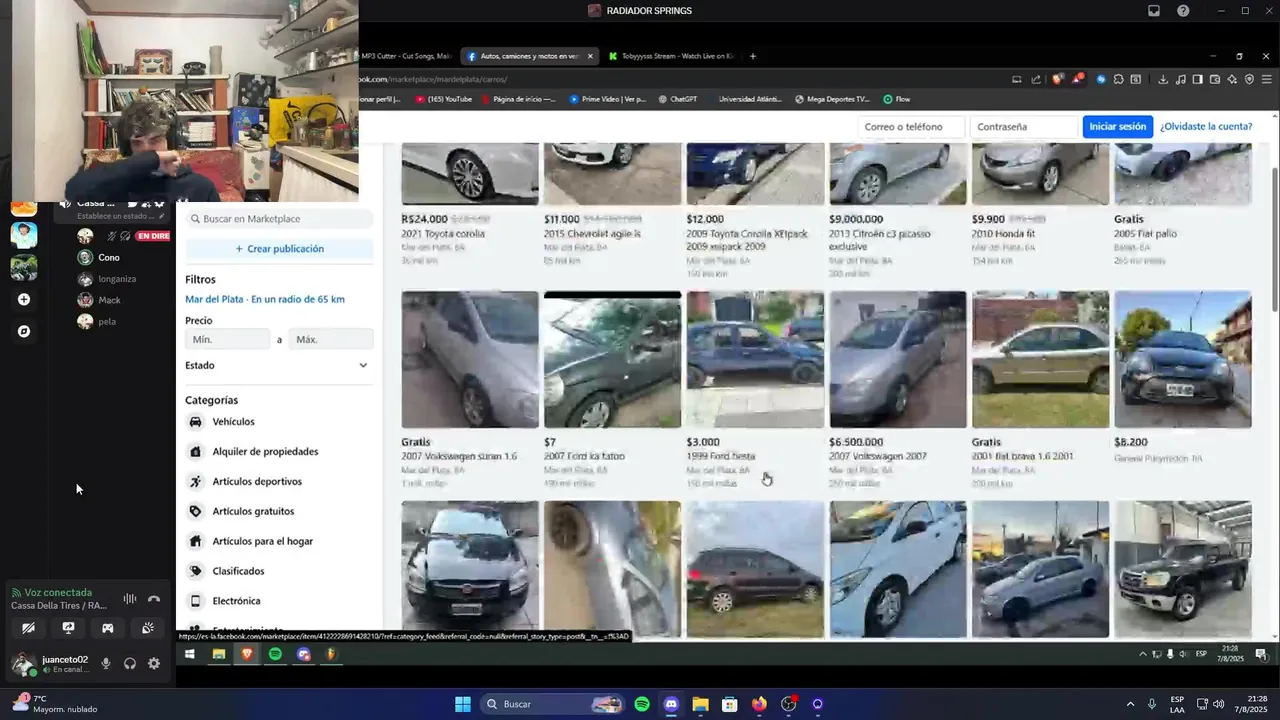The width and height of the screenshot is (1280, 720).
Task: Open the browser hamburger menu
Action: tap(1266, 79)
